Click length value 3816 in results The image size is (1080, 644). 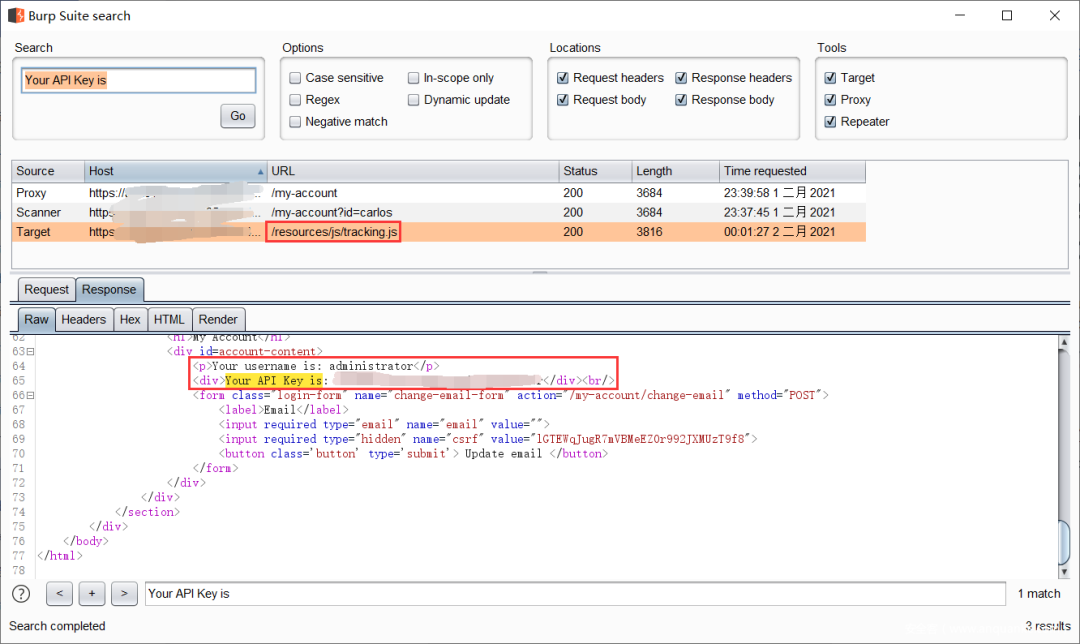[649, 232]
